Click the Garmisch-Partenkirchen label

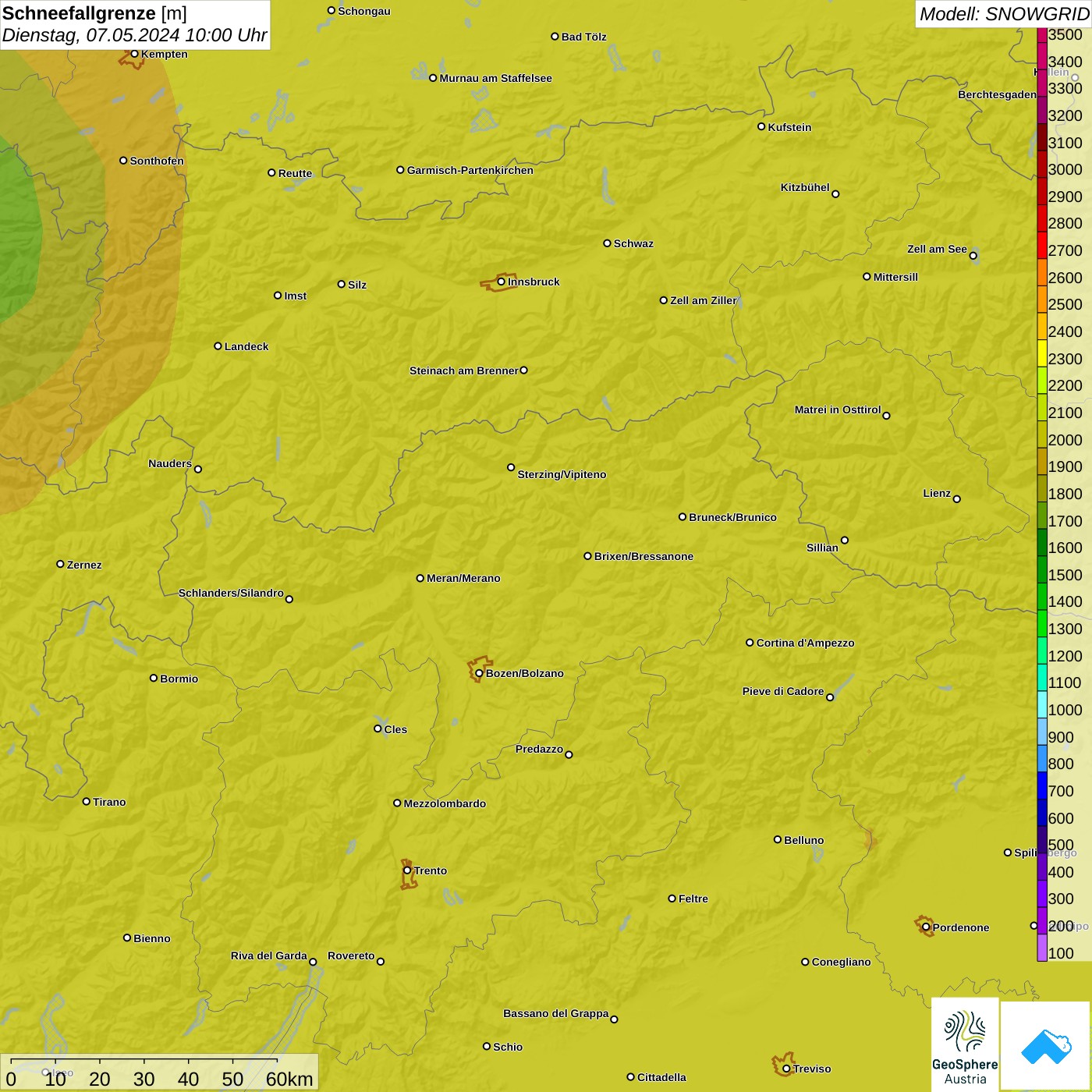coord(470,170)
